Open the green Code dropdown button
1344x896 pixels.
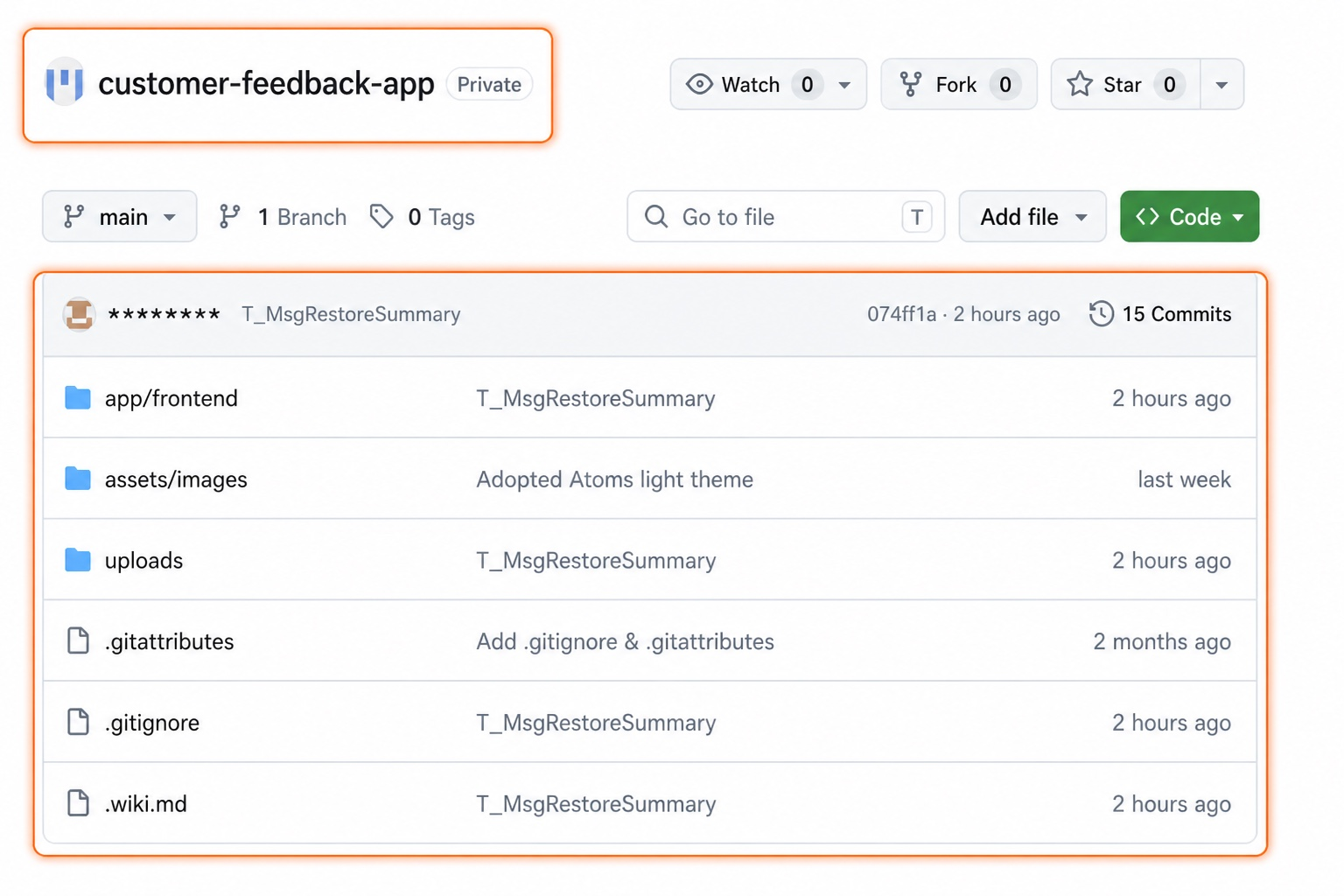[1190, 216]
